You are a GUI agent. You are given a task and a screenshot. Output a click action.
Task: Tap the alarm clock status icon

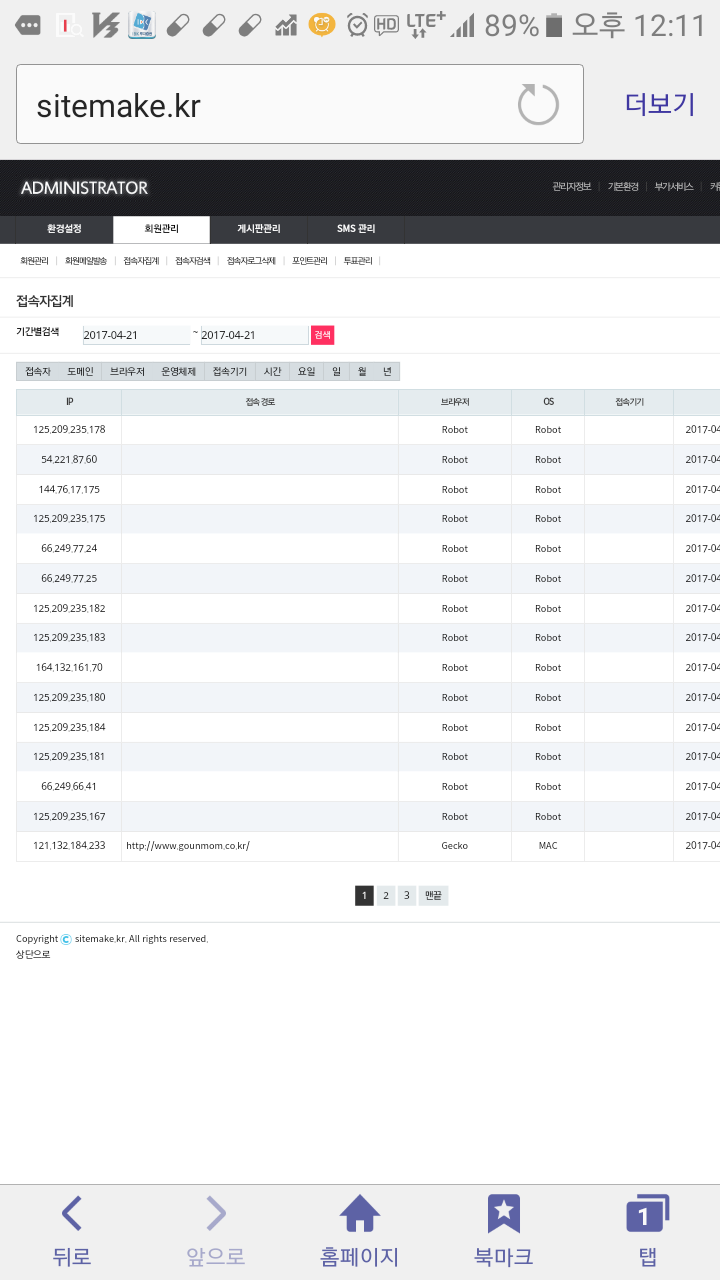pos(356,25)
